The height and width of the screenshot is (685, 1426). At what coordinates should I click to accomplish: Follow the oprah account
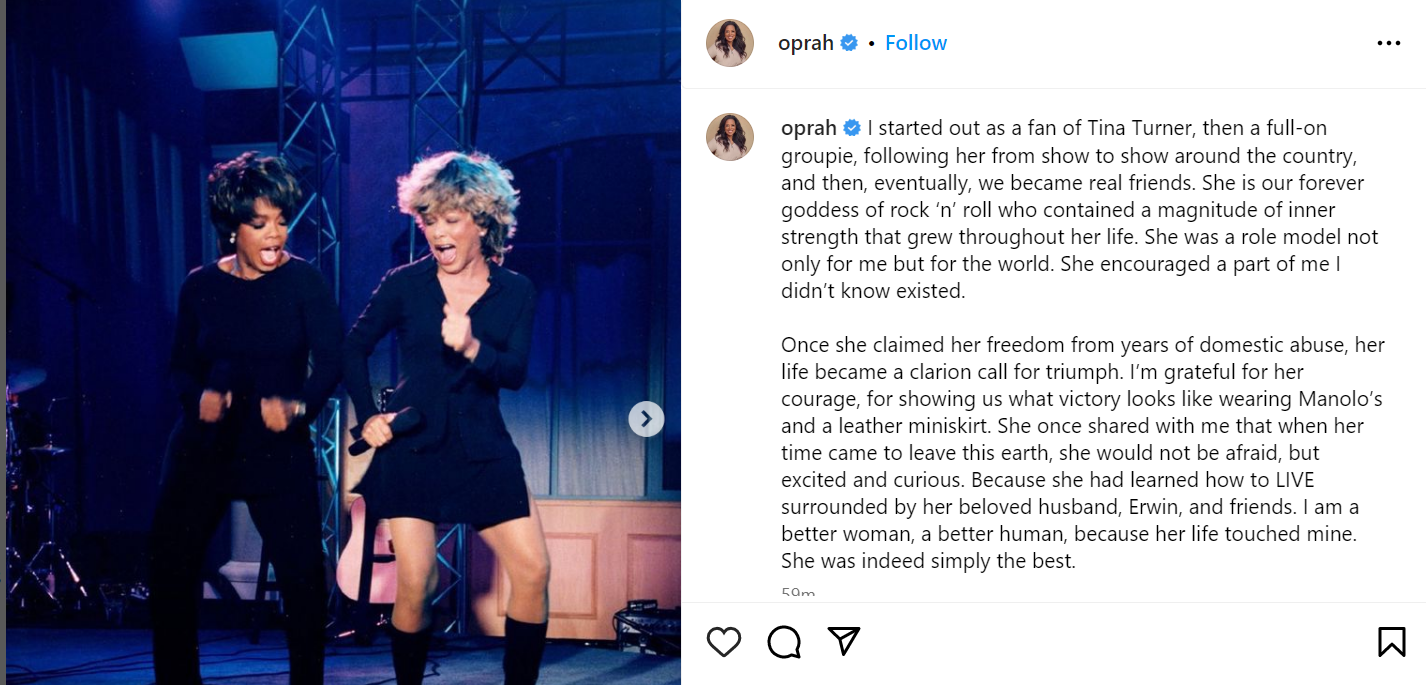point(915,43)
